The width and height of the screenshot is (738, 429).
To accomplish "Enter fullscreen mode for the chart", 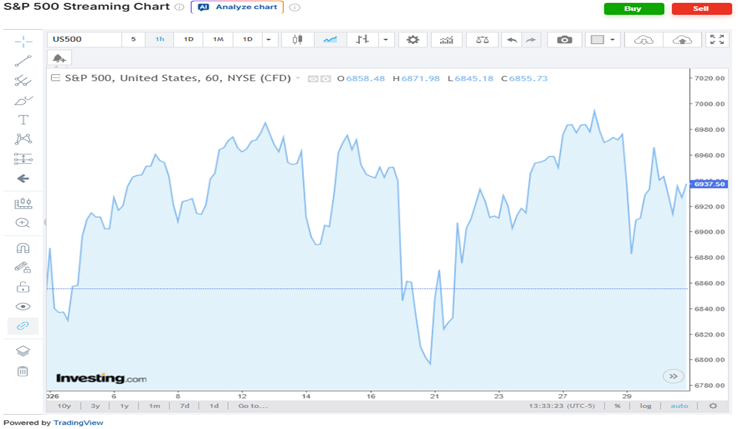I will (716, 40).
